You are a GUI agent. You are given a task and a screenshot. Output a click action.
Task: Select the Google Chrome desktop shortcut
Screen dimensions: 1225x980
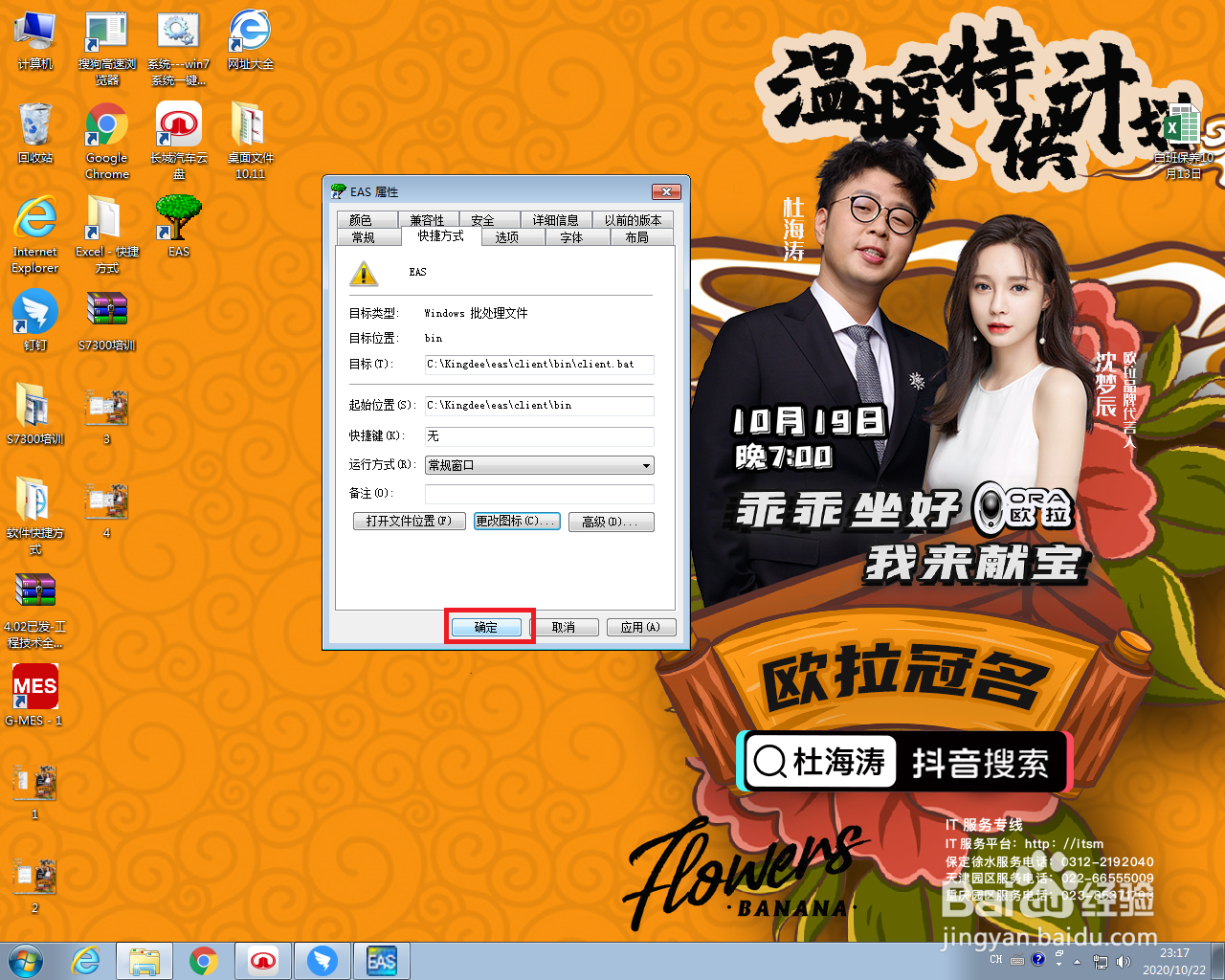click(106, 142)
